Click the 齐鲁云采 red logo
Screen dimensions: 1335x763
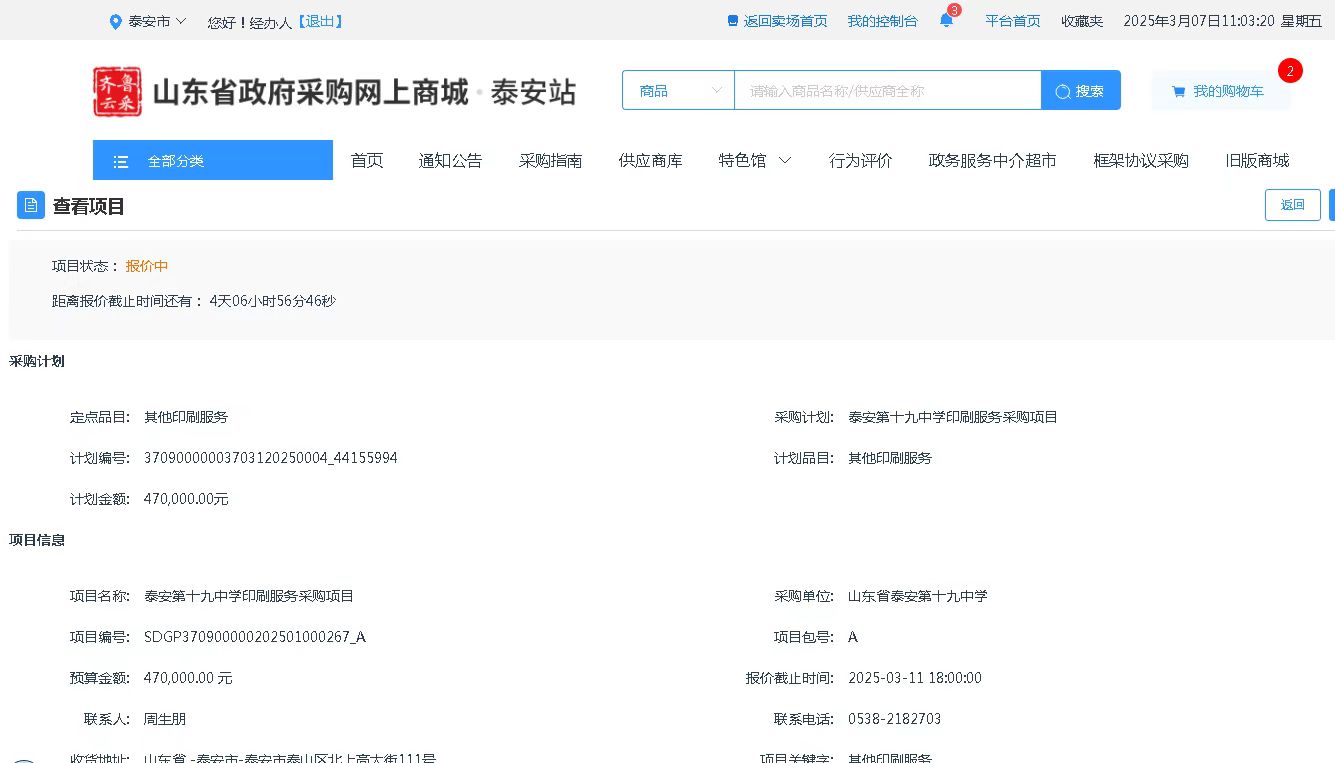[117, 92]
